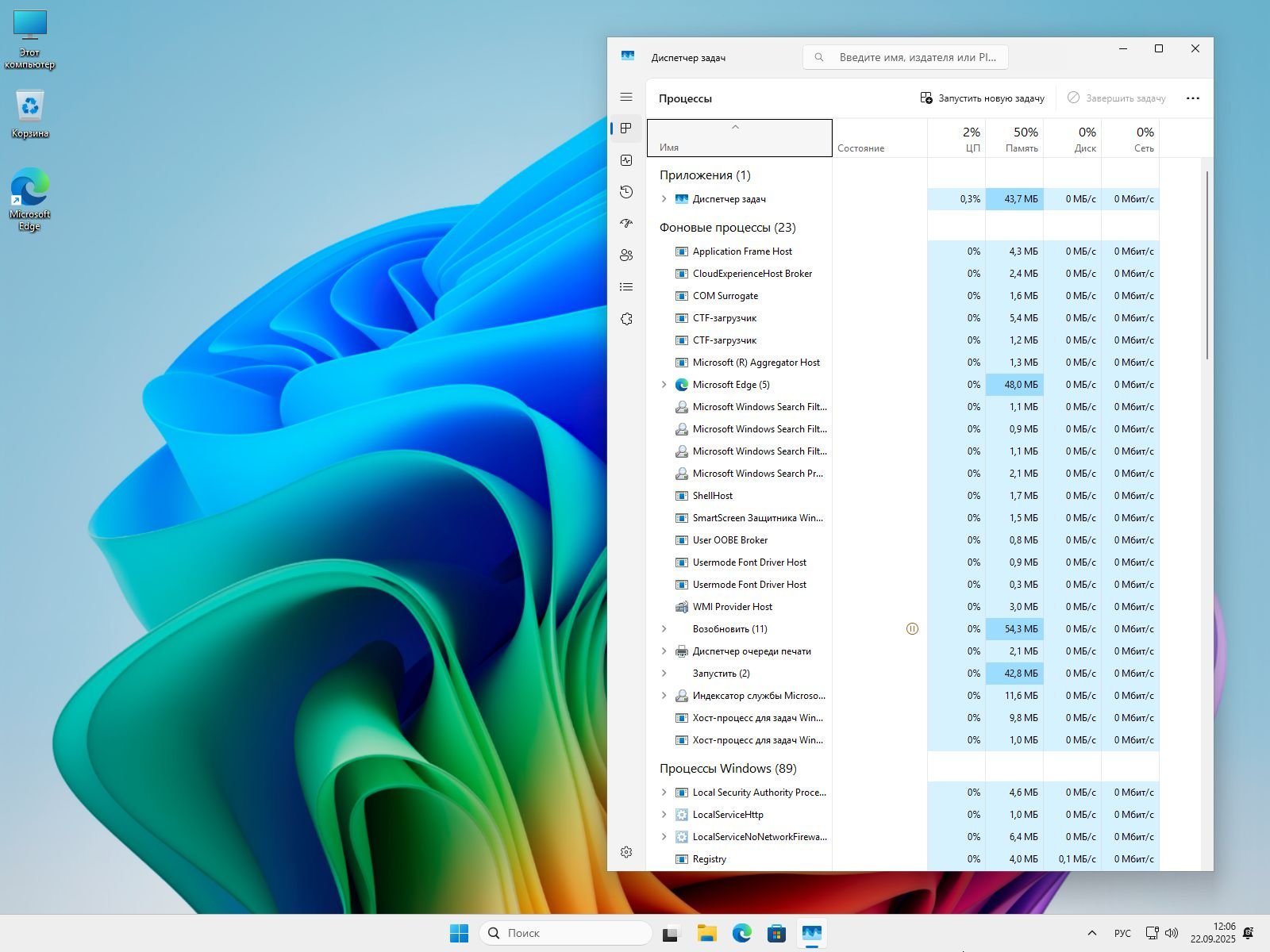This screenshot has width=1270, height=952.
Task: Open the Details page sidebar icon
Action: [x=626, y=287]
